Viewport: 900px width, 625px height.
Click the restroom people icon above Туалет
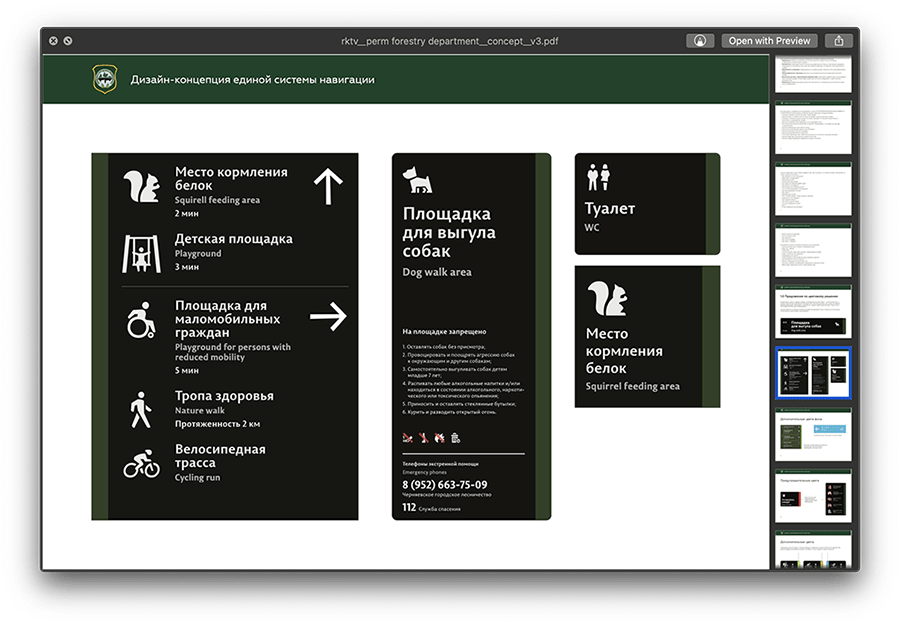click(x=598, y=177)
